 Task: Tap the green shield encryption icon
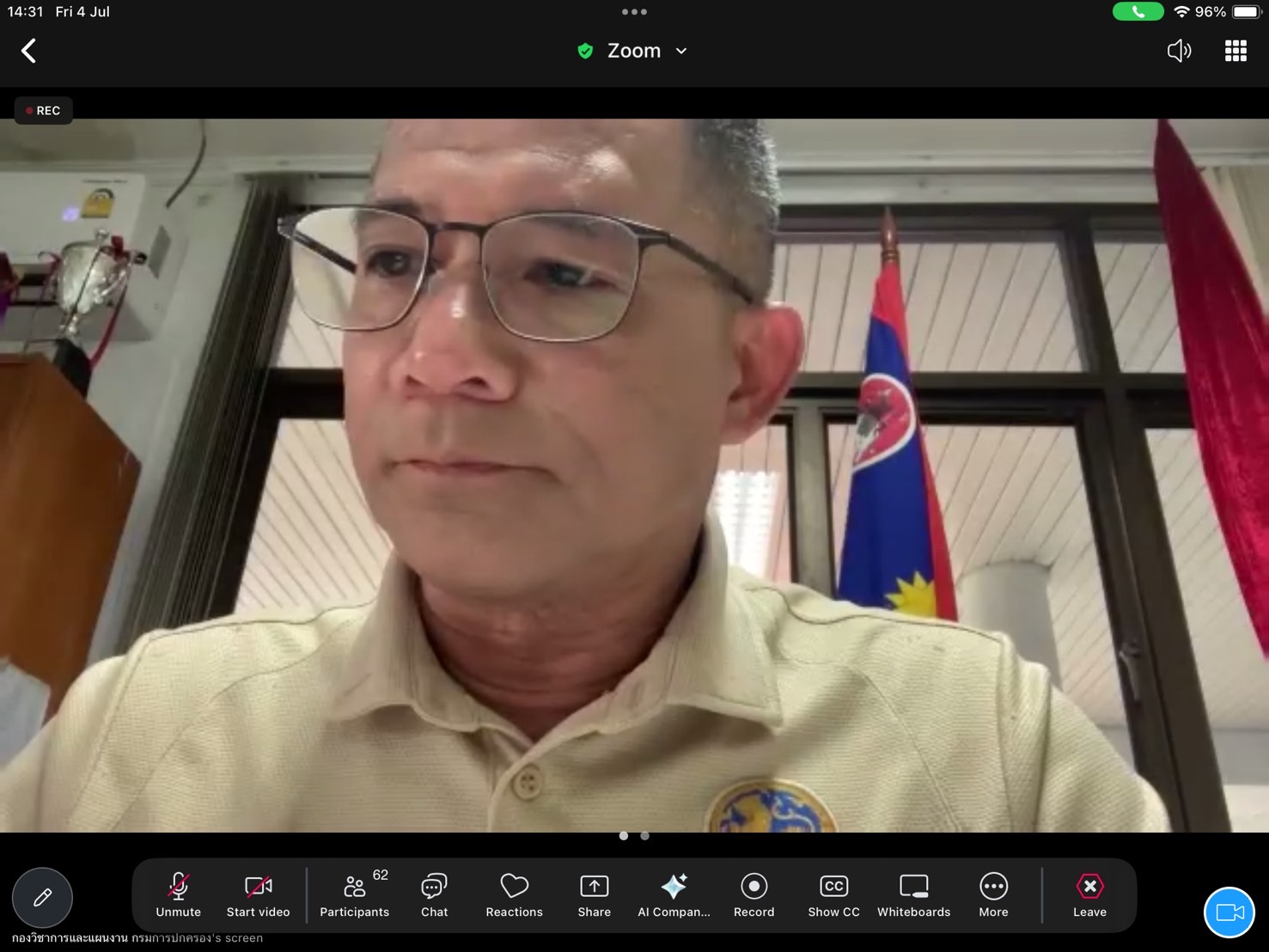click(x=585, y=51)
